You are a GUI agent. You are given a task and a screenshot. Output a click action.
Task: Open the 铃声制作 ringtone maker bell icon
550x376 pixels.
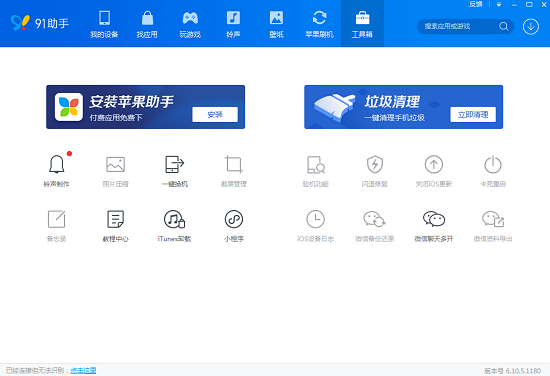56,164
